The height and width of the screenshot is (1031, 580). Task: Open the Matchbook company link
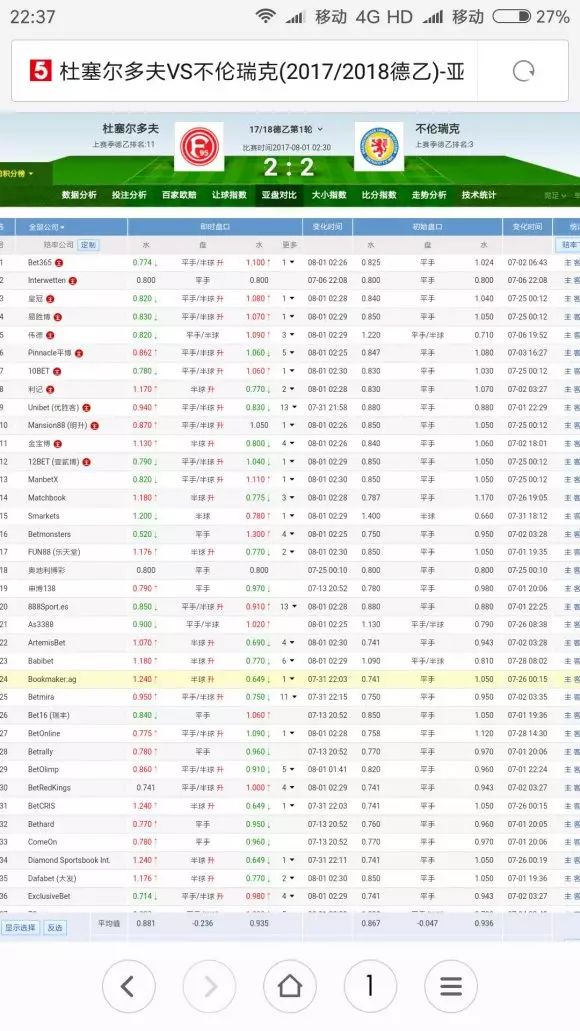(47, 498)
